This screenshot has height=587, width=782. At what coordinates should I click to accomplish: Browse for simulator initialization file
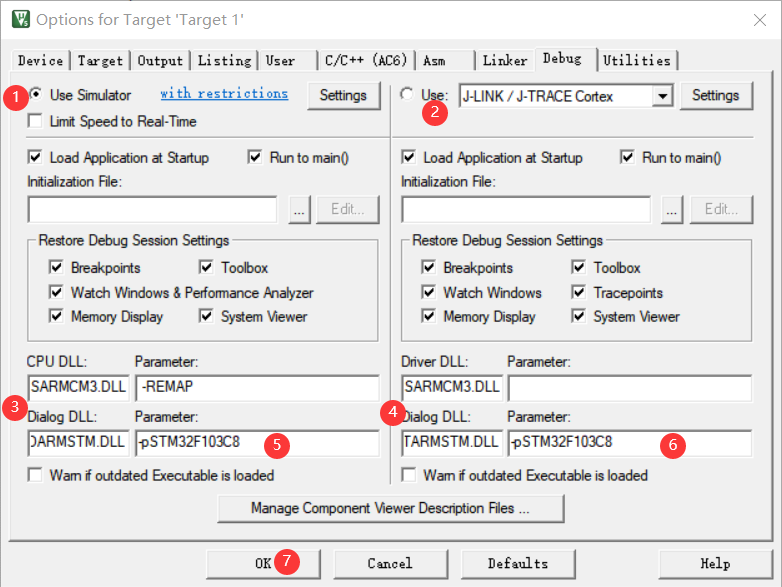point(299,209)
